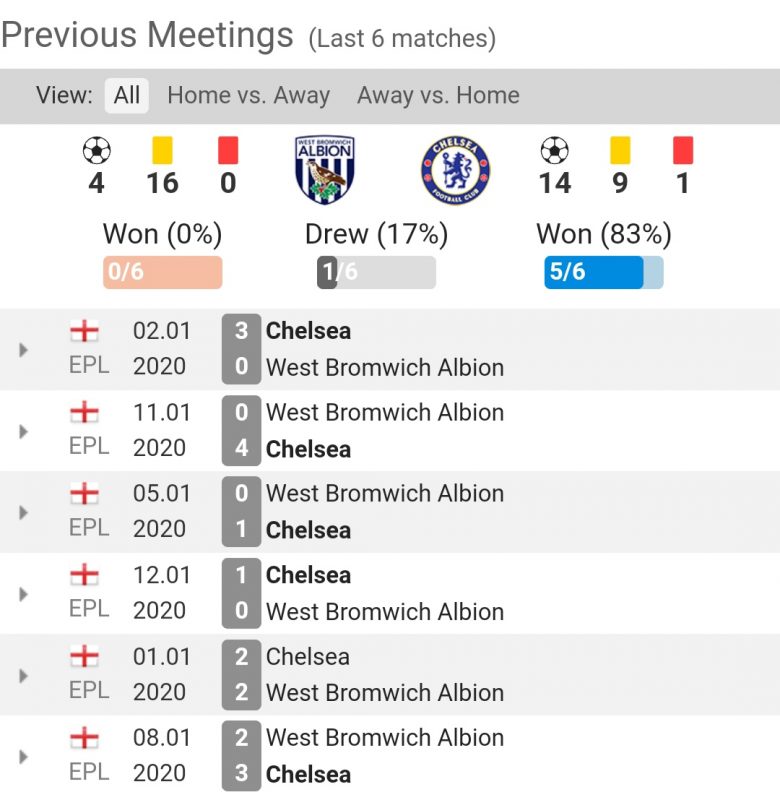This screenshot has height=800, width=780.
Task: Click West Brom's goals football icon
Action: [96, 151]
